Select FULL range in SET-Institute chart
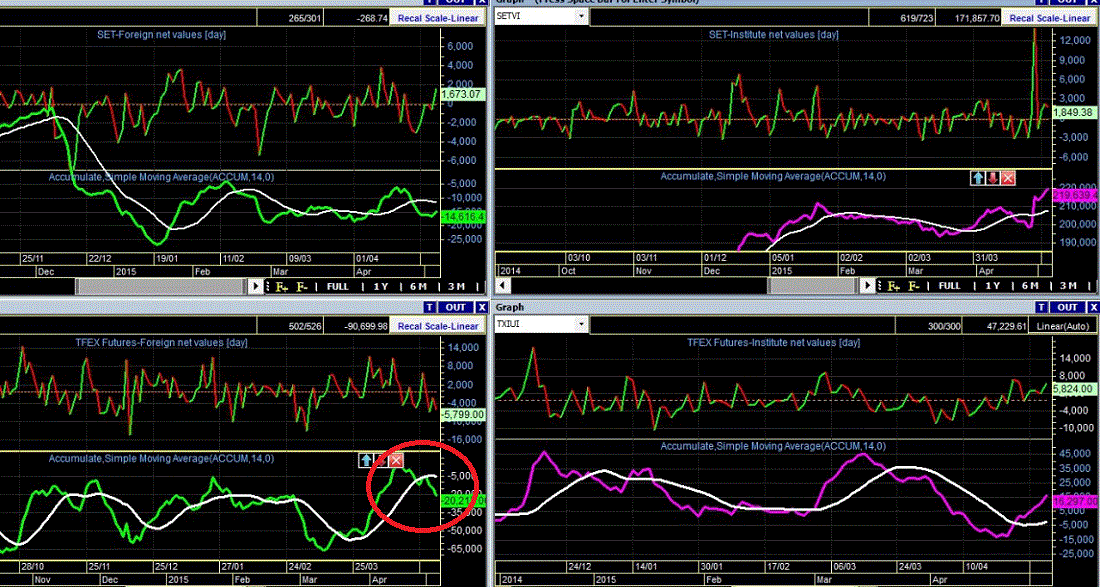Screen dimensions: 1100x587 click(949, 285)
